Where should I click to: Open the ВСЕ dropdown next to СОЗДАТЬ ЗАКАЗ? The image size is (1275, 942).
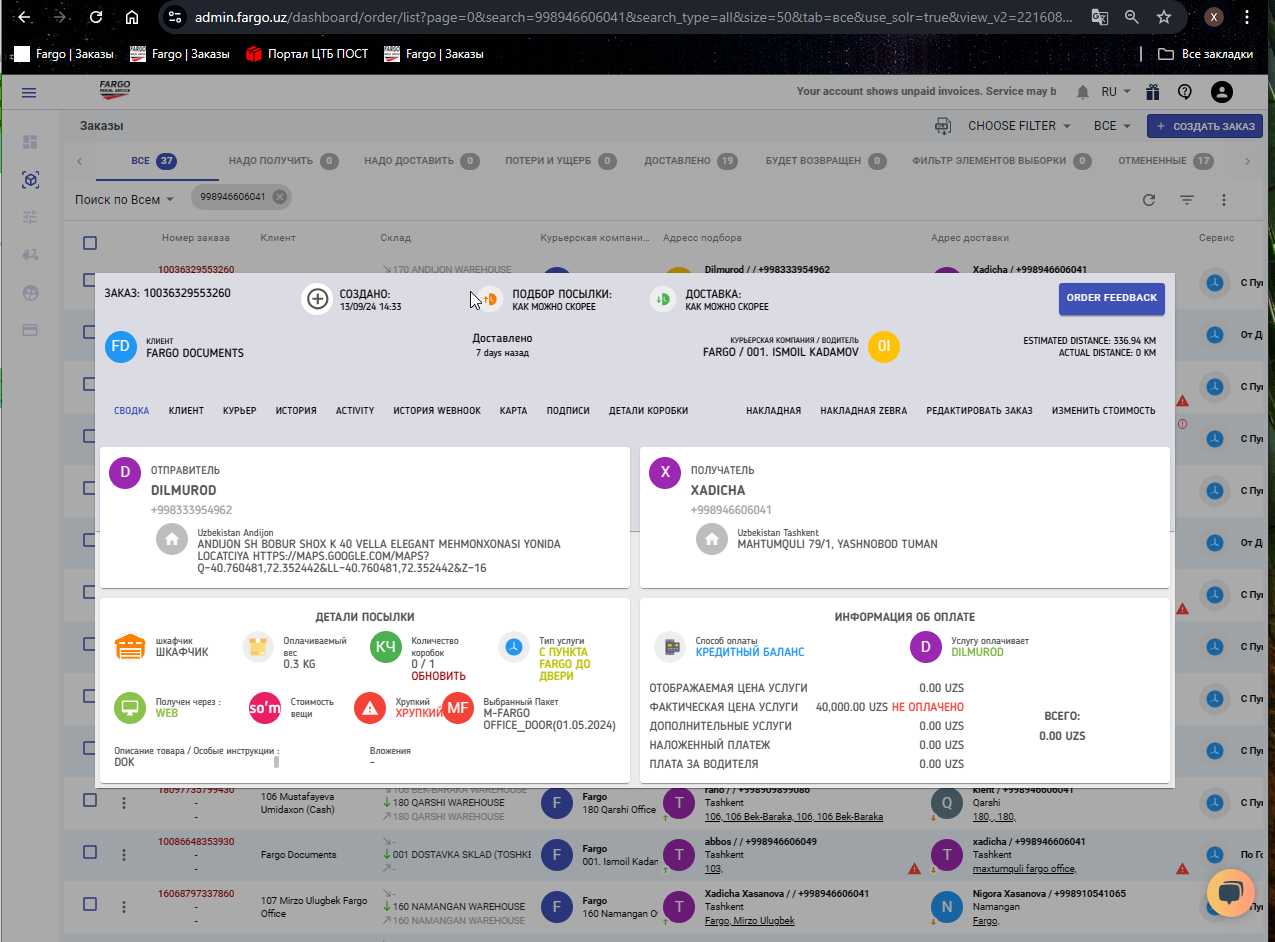pos(1112,126)
